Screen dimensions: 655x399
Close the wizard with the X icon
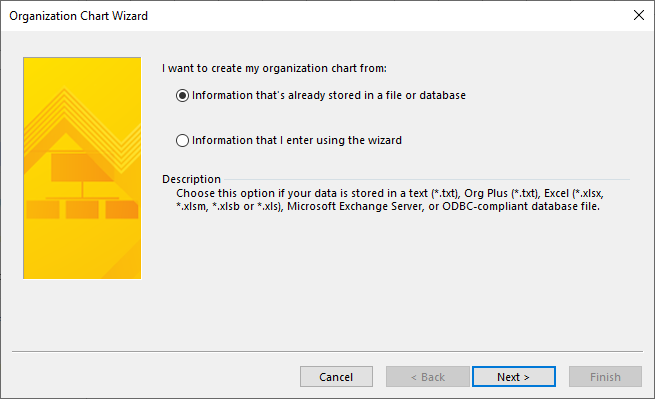point(639,15)
